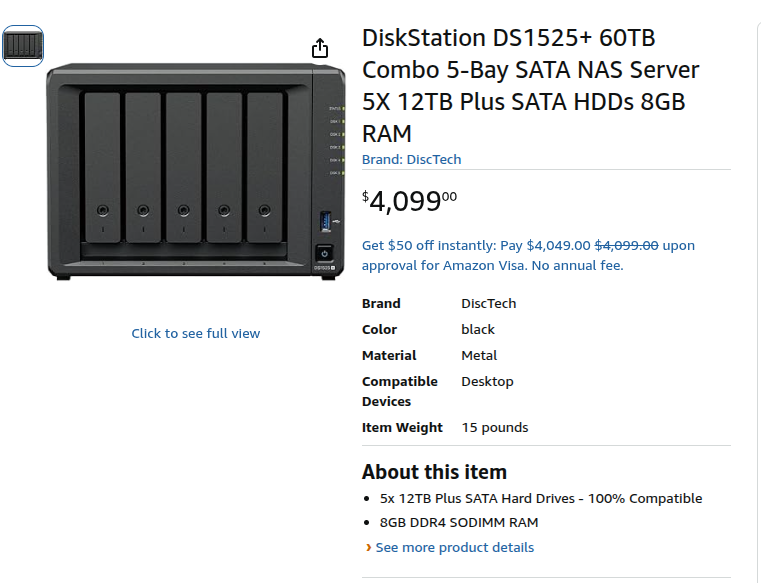Click the 5x 12TB Plus SATA bullet
The image size is (761, 583).
[541, 498]
